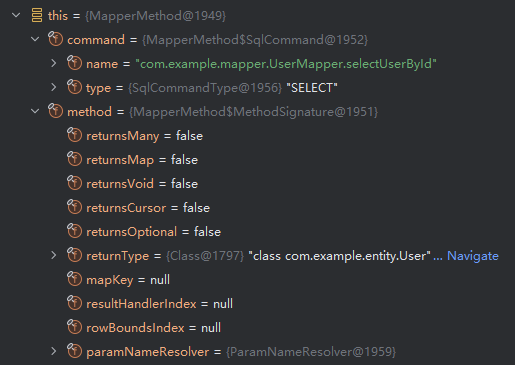Click the field icon next to returnsOptional

point(74,231)
